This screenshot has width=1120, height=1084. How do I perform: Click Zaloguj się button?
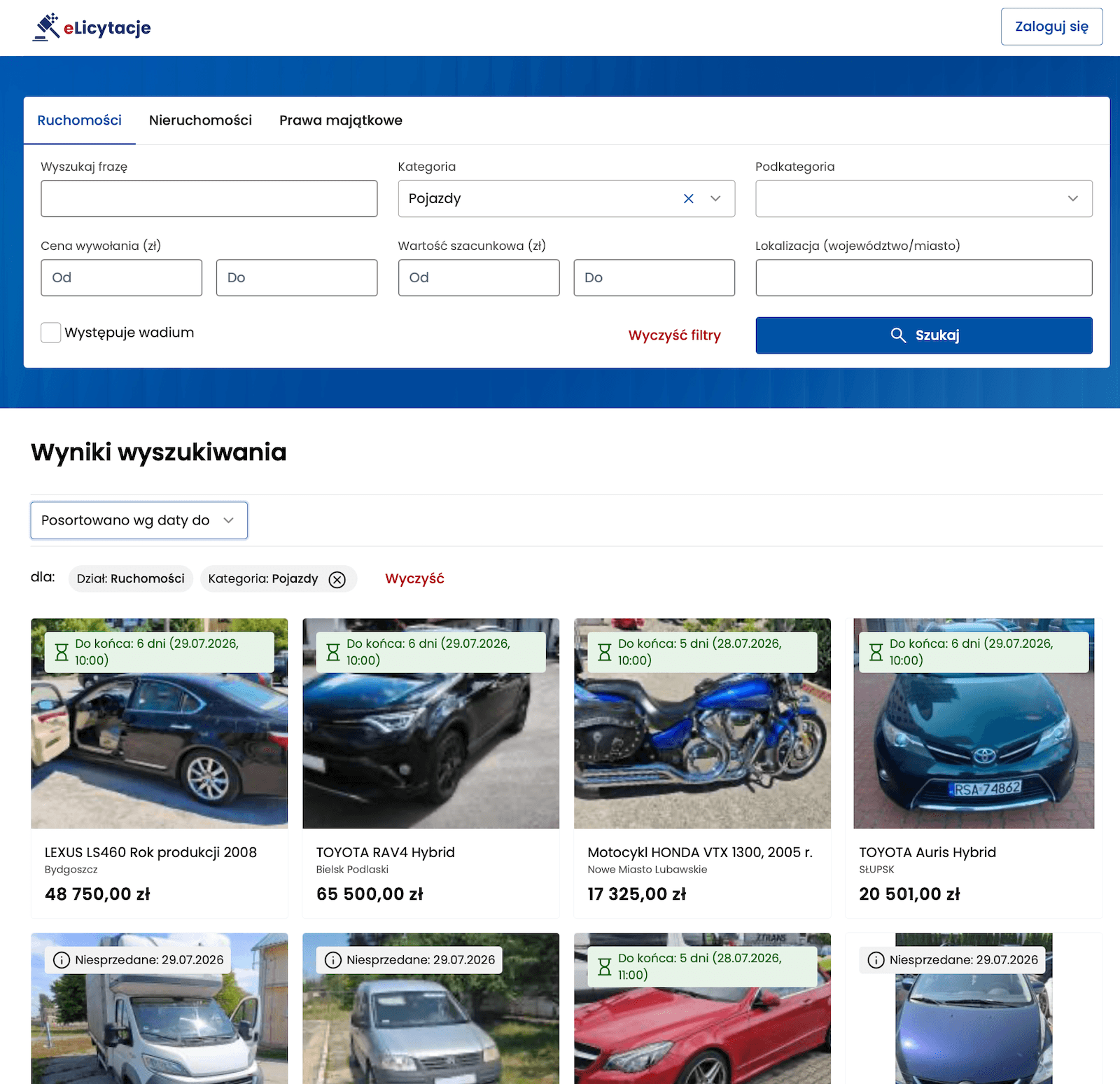tap(1051, 27)
